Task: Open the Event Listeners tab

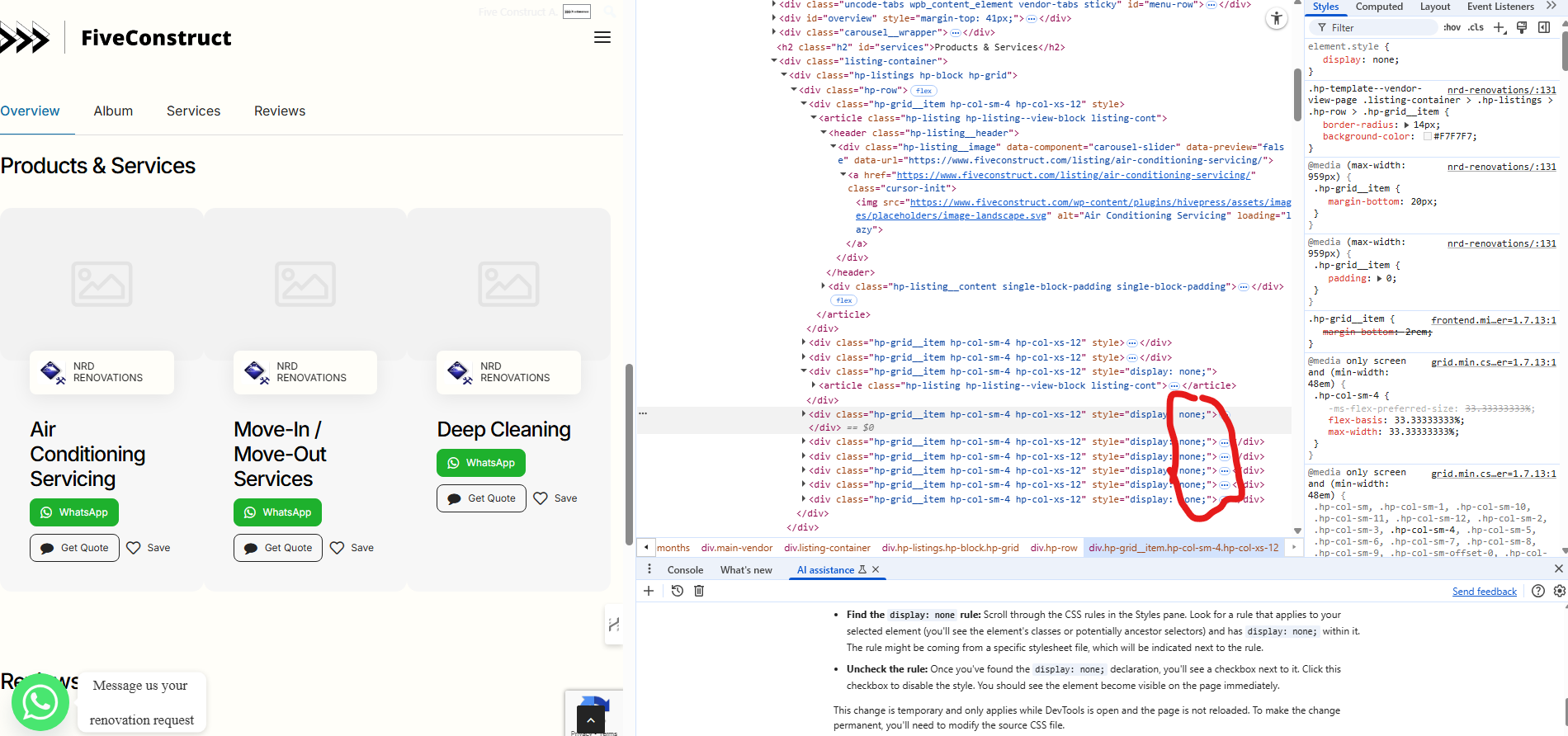Action: point(1500,7)
